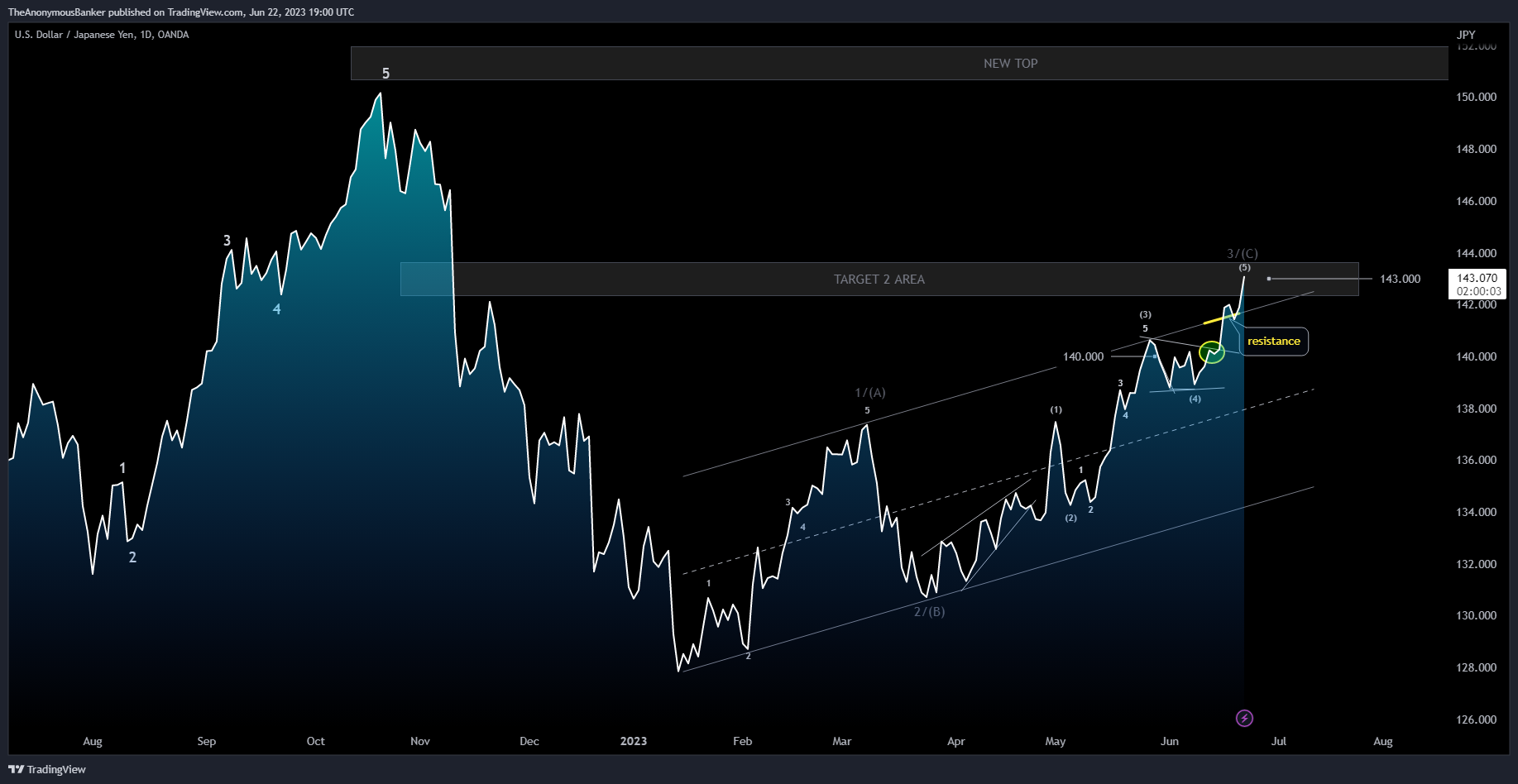Select the NEW TOP zone label
This screenshot has height=784, width=1518.
pos(1010,64)
